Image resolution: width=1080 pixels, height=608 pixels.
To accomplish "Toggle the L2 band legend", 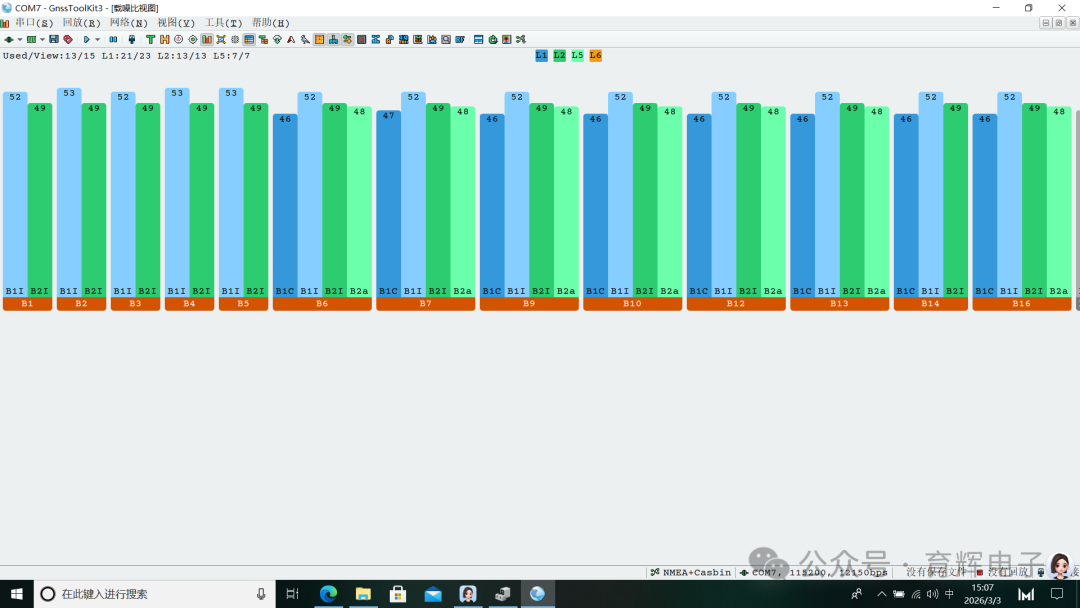I will tap(559, 55).
